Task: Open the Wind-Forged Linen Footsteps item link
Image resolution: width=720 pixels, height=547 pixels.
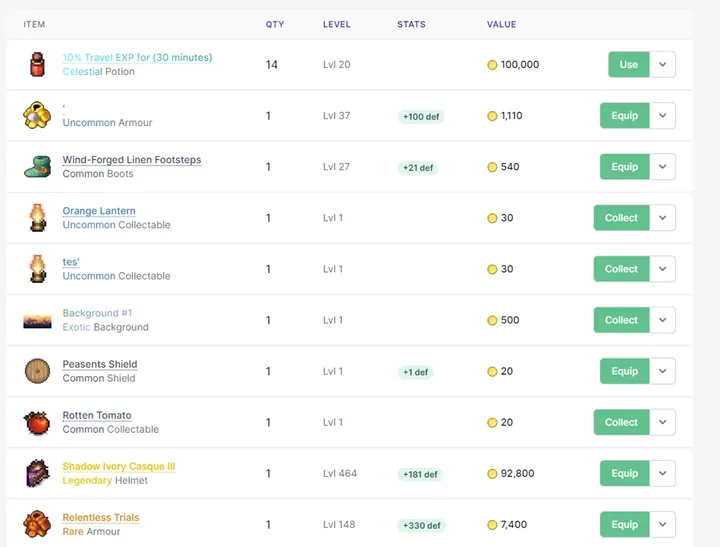Action: coord(132,160)
